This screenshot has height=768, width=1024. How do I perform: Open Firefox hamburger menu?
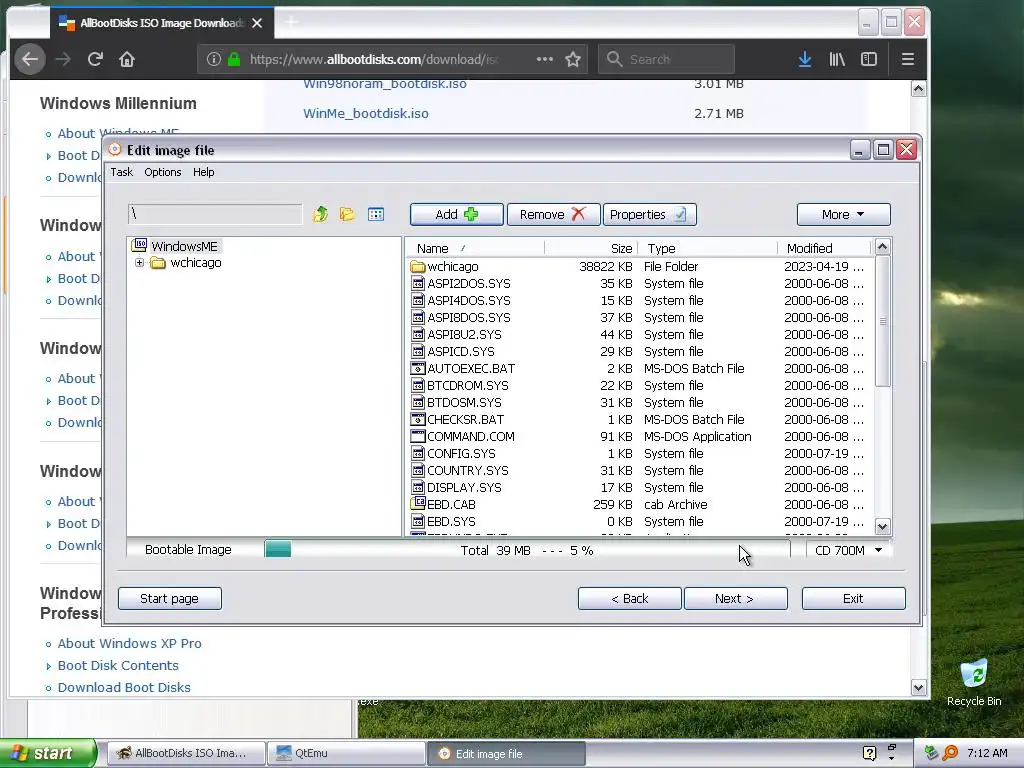click(907, 59)
